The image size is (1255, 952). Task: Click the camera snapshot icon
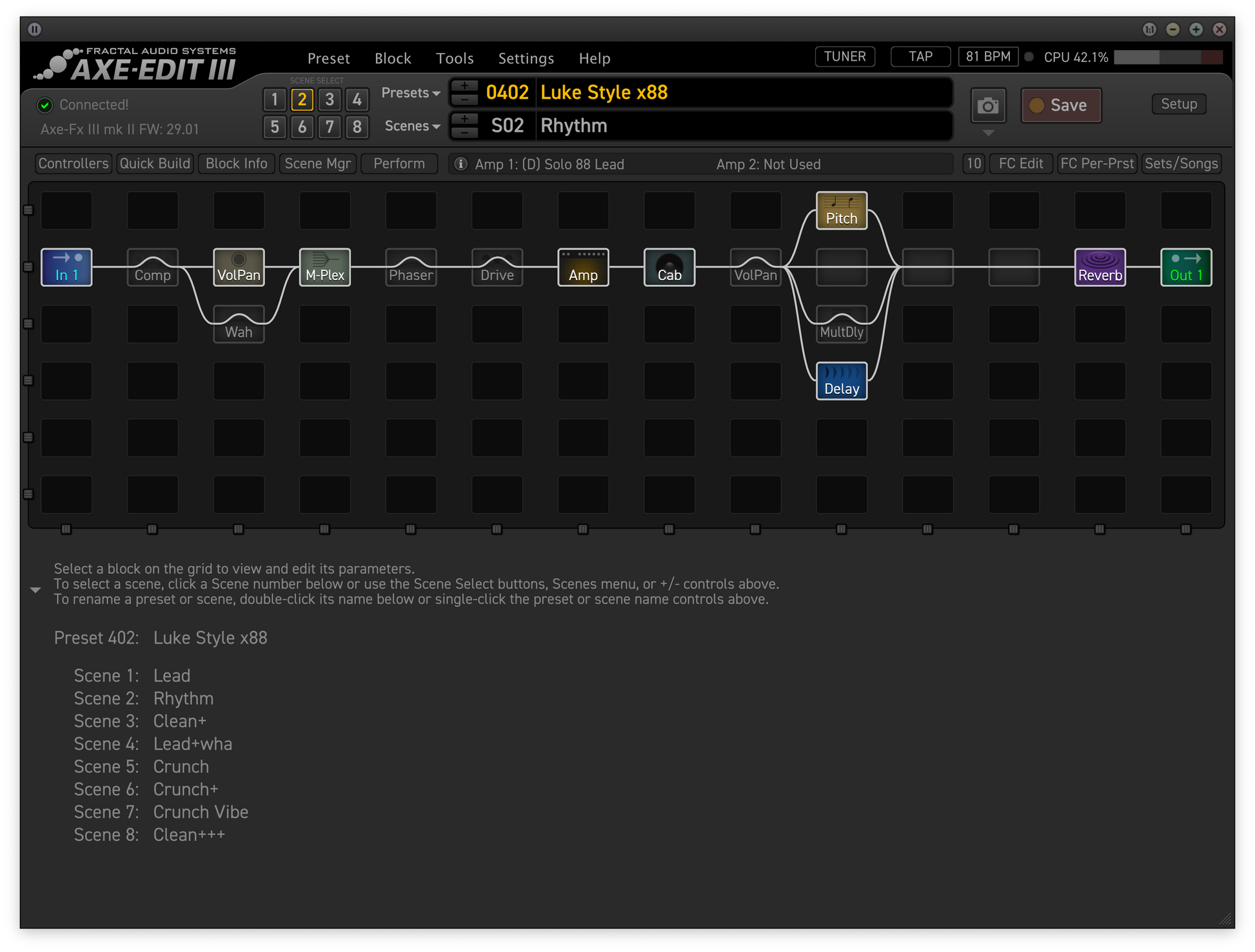click(987, 106)
